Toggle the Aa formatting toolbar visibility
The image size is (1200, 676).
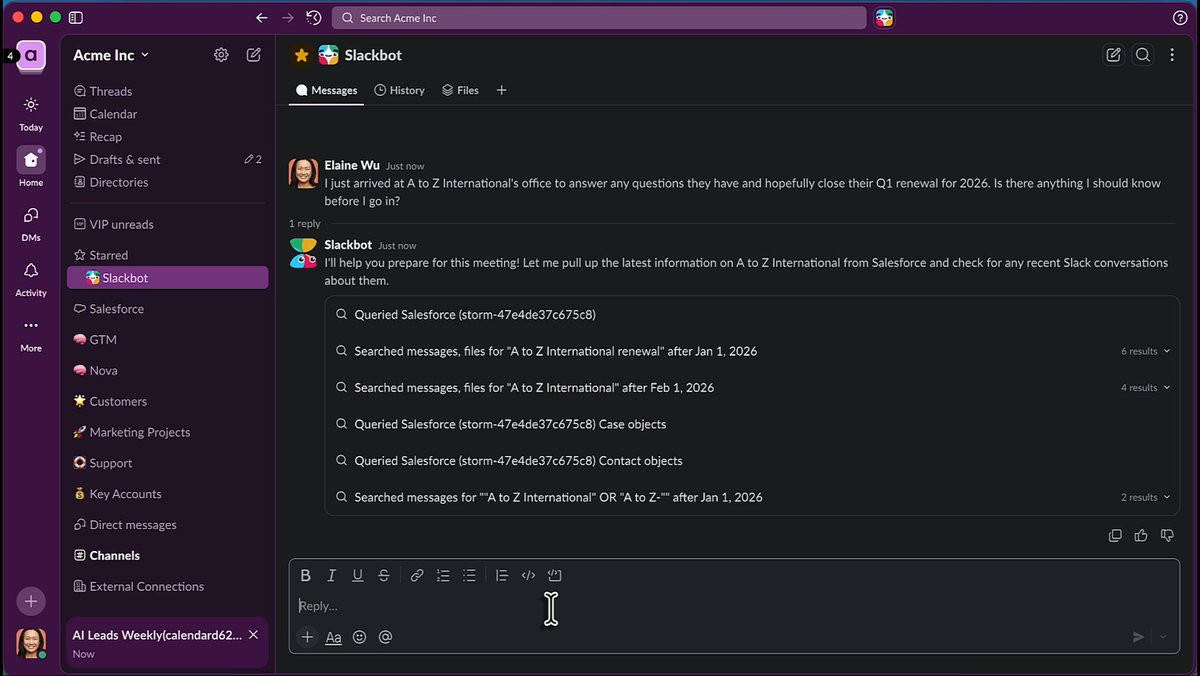pos(334,637)
